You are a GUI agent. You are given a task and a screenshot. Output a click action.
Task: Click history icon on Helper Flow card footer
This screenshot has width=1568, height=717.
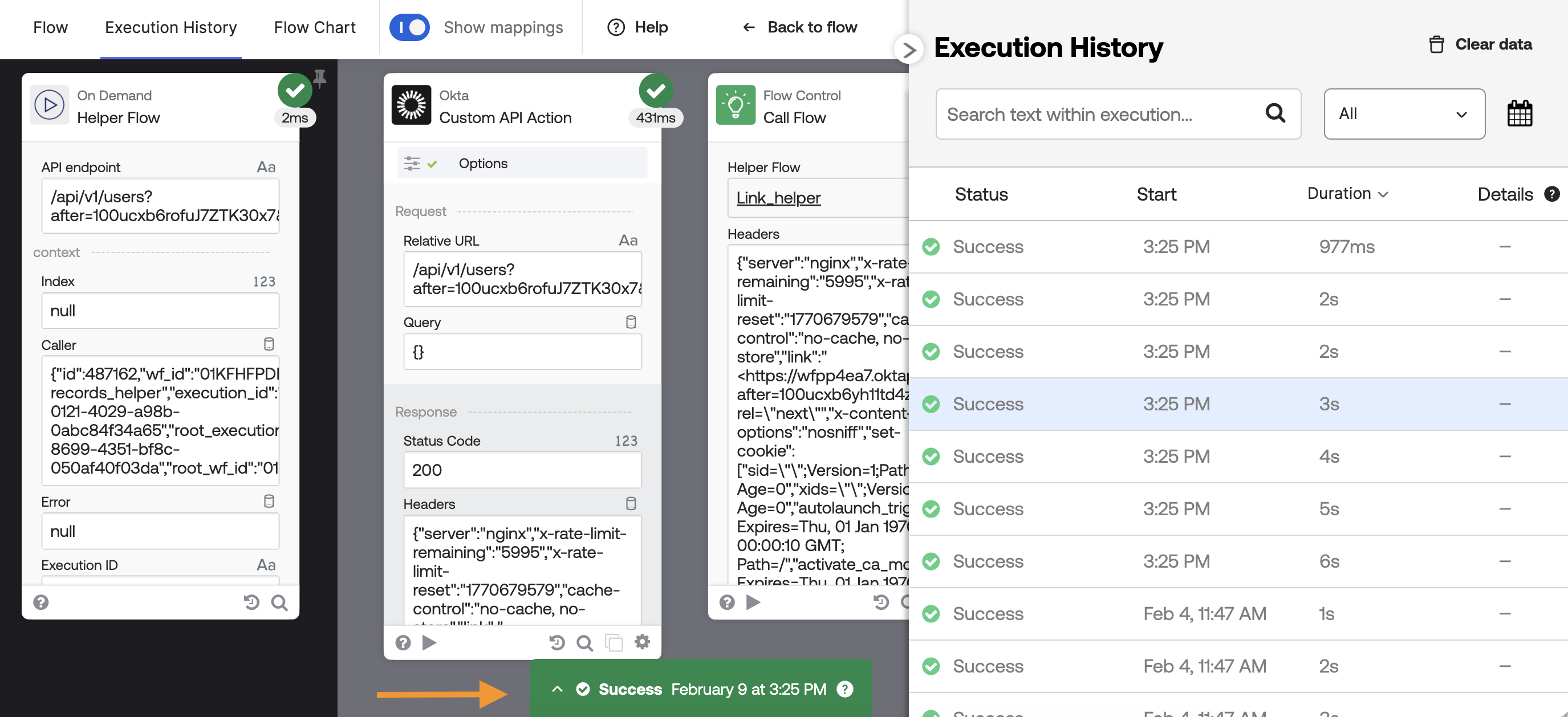(251, 602)
